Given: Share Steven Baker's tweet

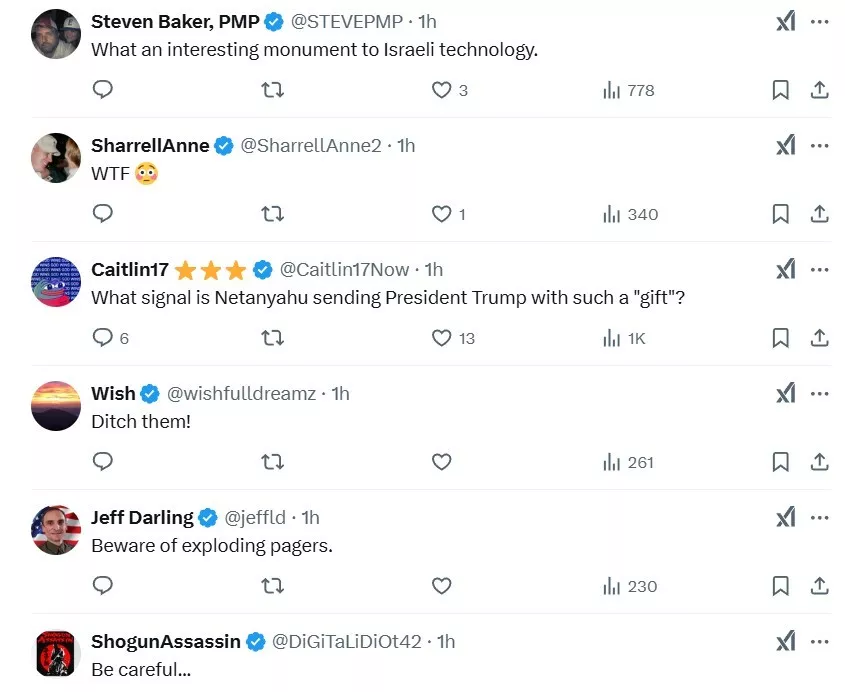Looking at the screenshot, I should click(819, 90).
